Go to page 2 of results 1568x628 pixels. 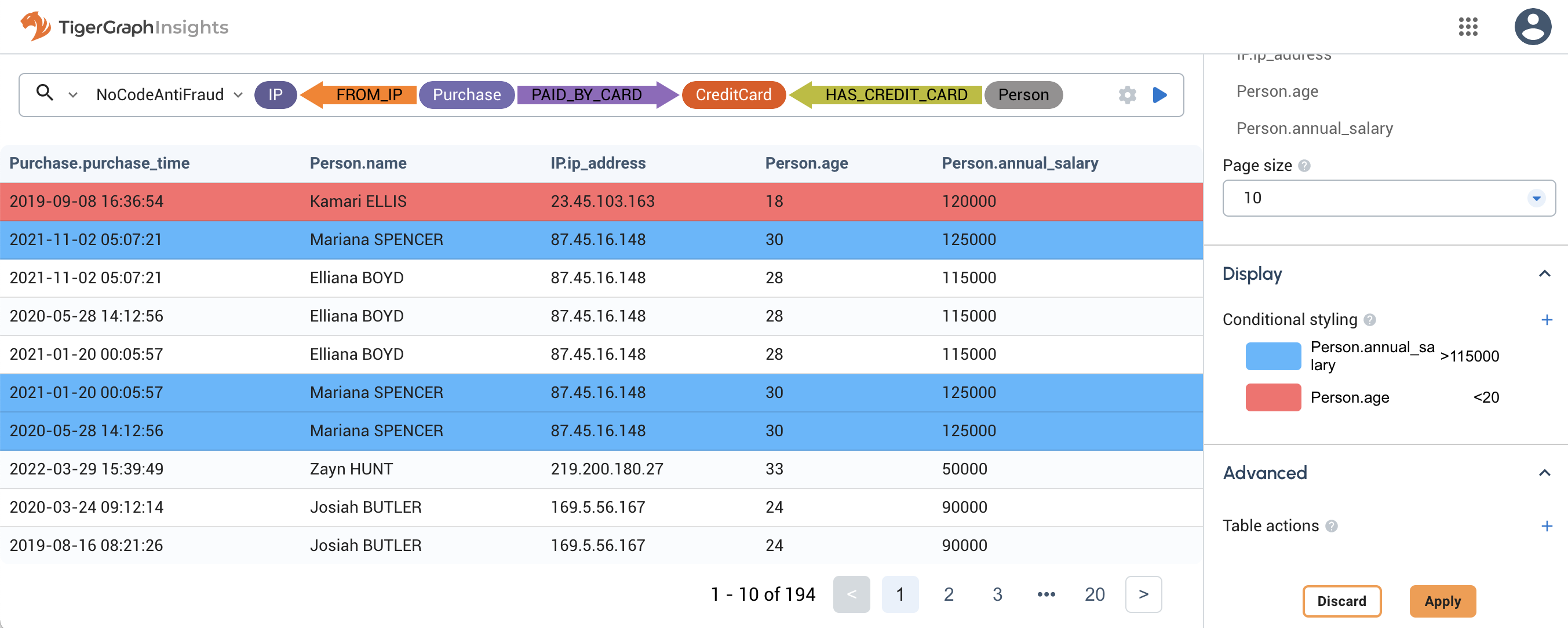click(x=949, y=594)
